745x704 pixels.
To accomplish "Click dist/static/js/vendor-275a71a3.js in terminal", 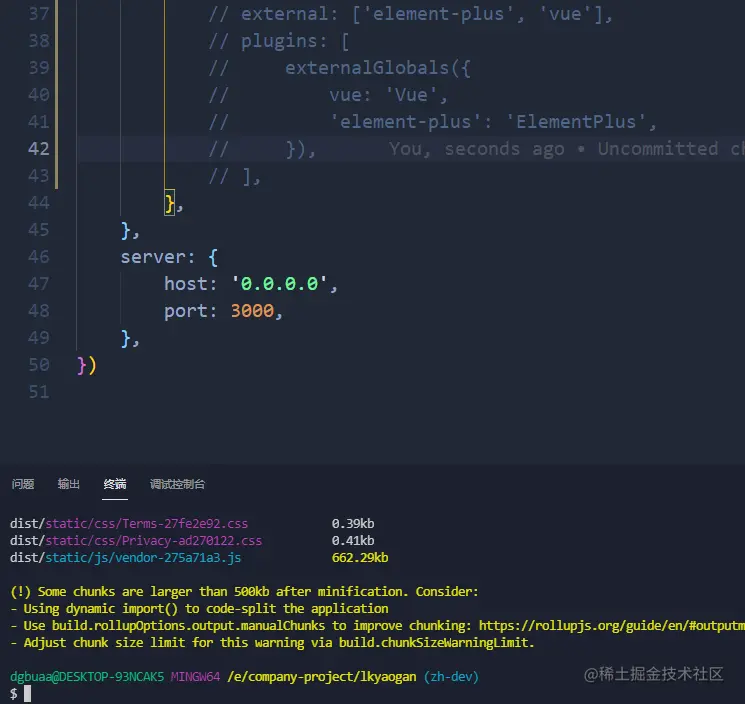I will click(125, 557).
